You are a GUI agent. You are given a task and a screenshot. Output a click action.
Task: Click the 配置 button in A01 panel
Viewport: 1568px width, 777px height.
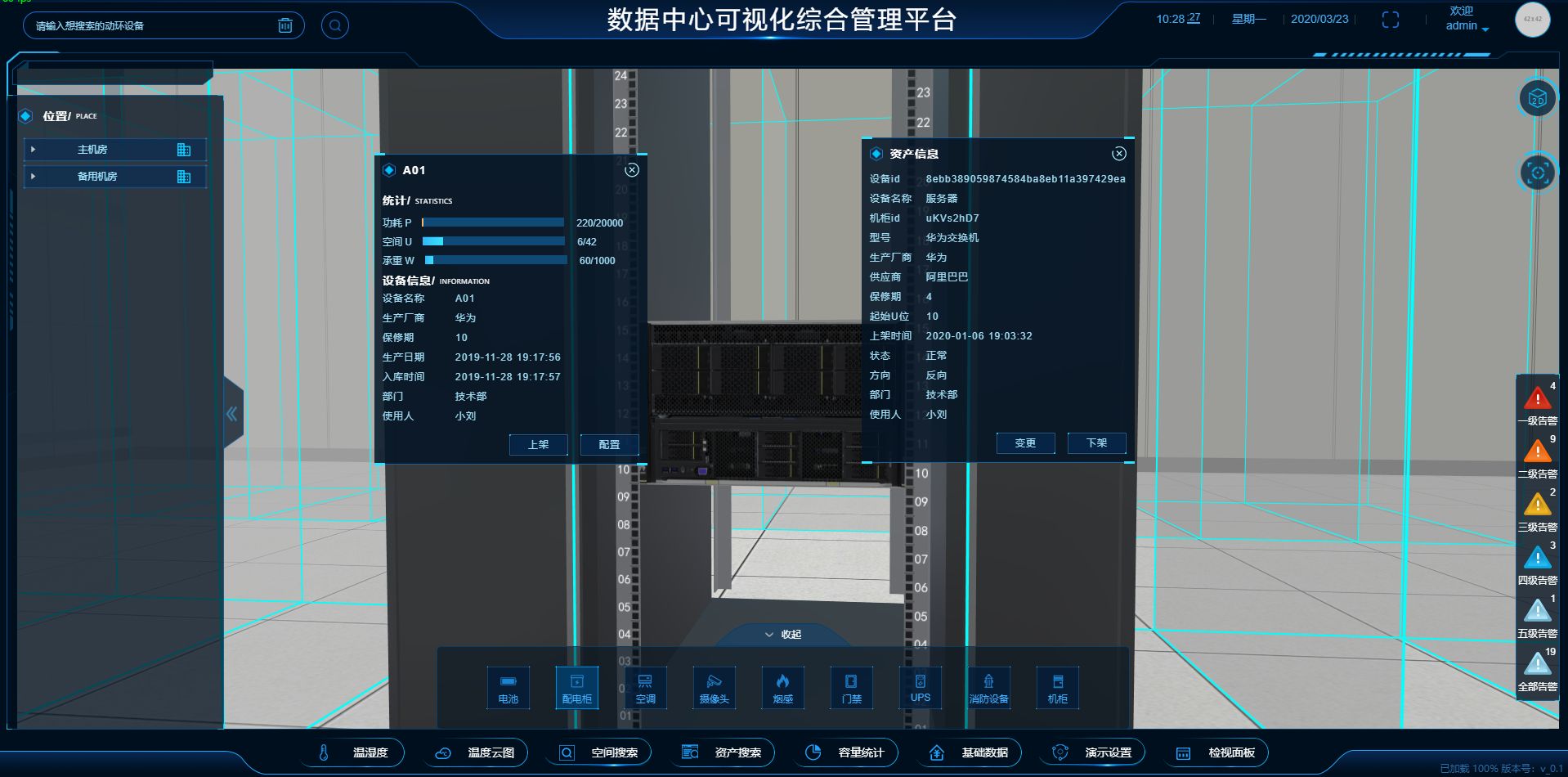(x=609, y=445)
